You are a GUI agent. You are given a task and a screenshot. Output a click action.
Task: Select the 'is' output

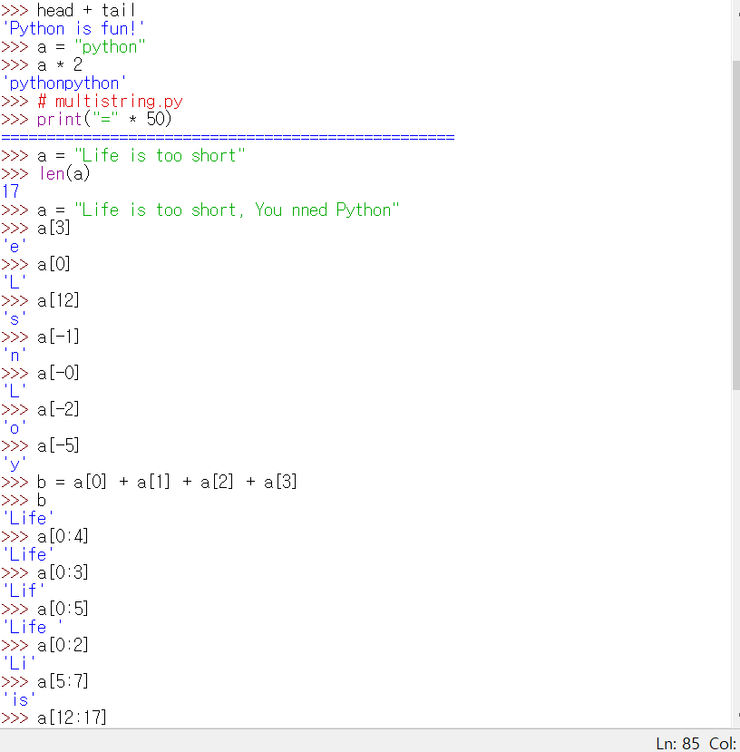(x=19, y=700)
